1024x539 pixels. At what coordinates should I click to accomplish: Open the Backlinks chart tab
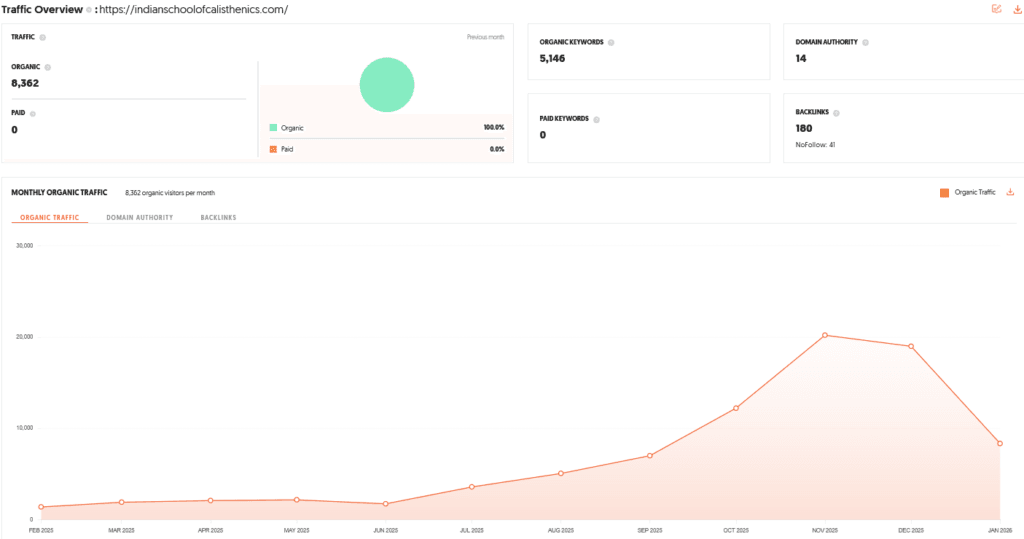point(218,217)
